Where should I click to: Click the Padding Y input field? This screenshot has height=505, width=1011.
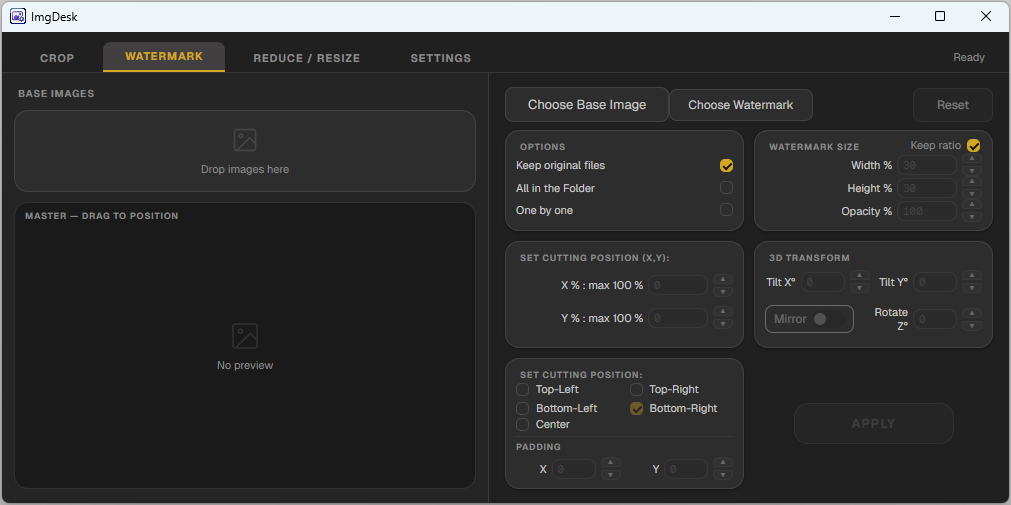click(x=686, y=469)
